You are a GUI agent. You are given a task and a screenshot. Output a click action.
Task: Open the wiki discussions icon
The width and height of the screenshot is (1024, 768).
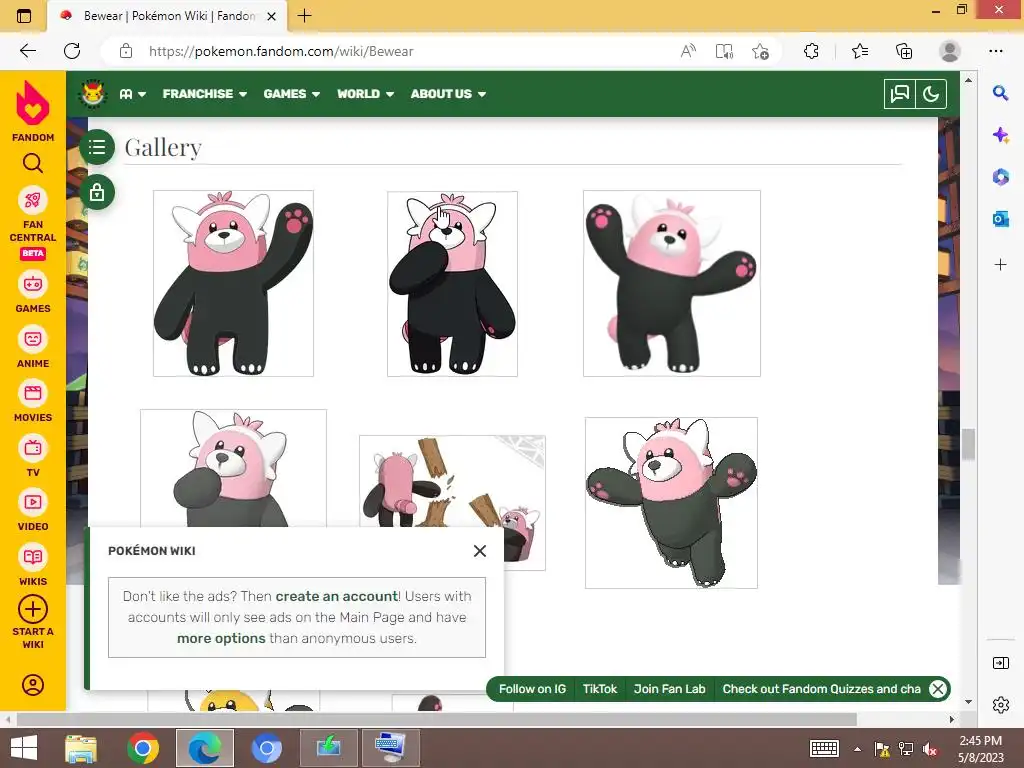[x=899, y=94]
